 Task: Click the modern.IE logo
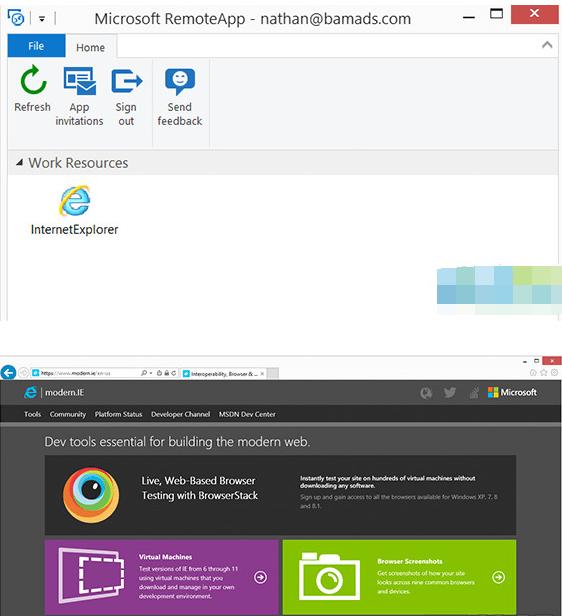(54, 392)
